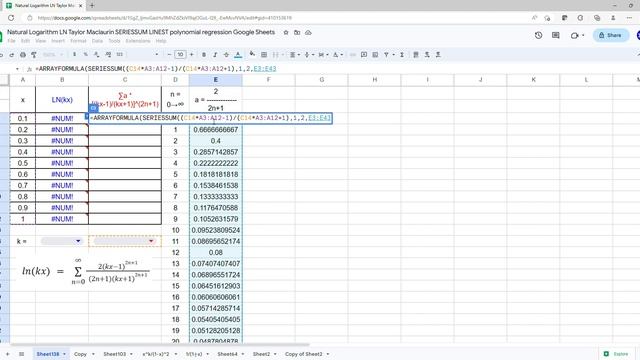Open text color picker
This screenshot has width=640, height=360.
(x=238, y=55)
